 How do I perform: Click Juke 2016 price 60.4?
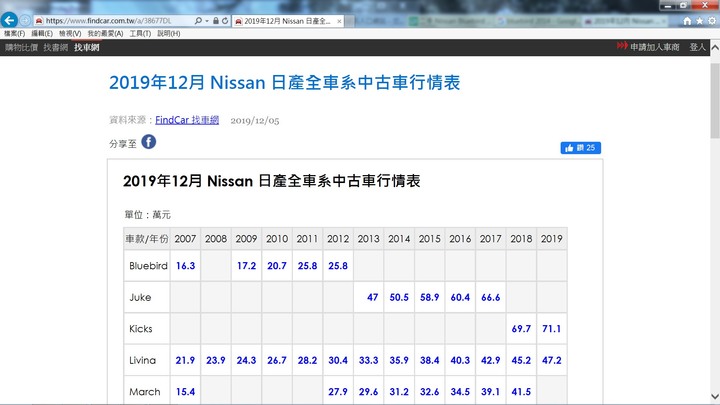tap(460, 298)
